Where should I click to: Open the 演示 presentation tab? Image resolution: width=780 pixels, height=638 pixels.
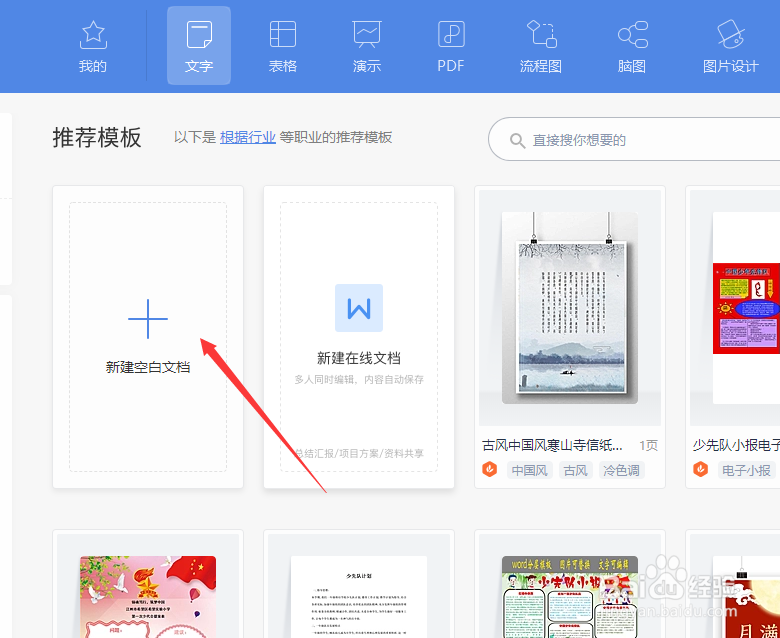pos(367,46)
